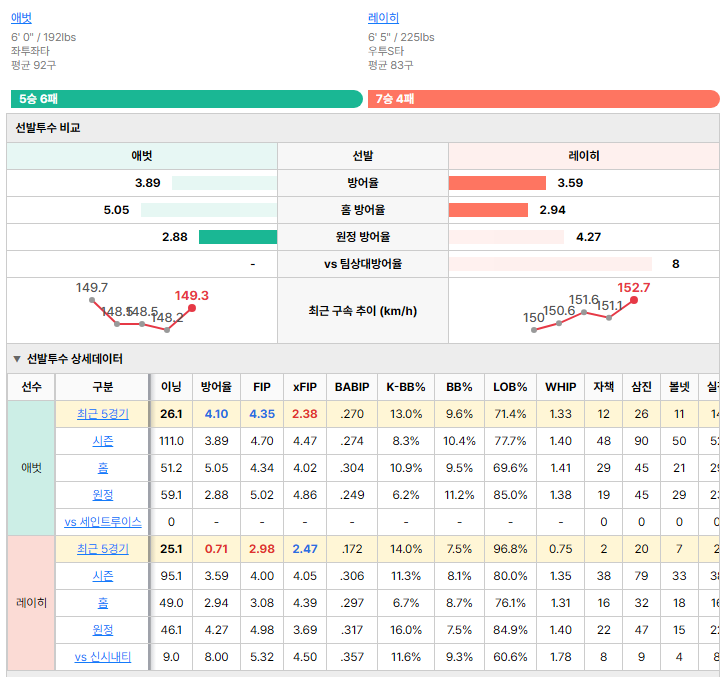
Task: Click the 우투S타 text under 레이히
Action: point(386,51)
